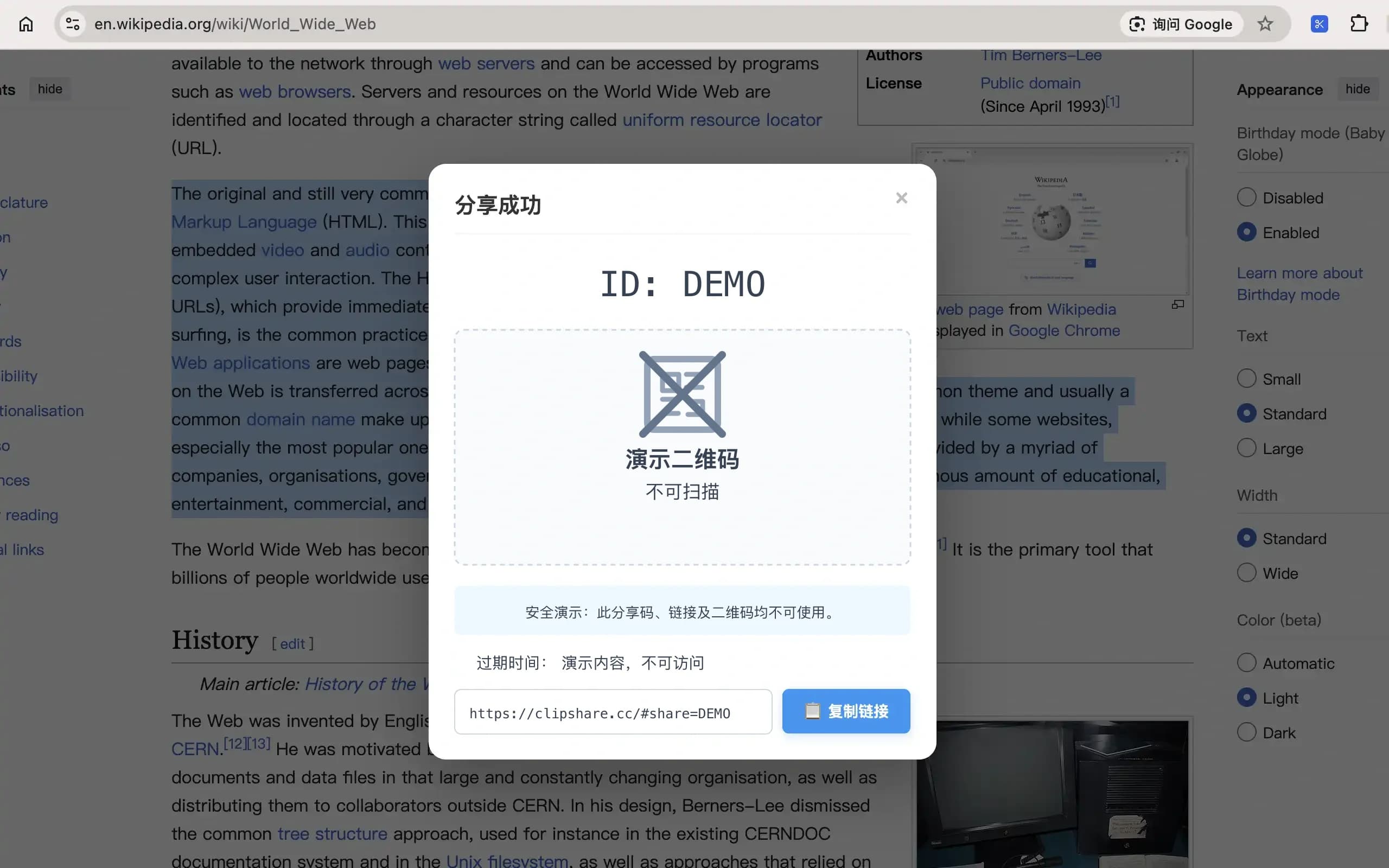
Task: Close the 分享成功 dialog
Action: [x=901, y=198]
